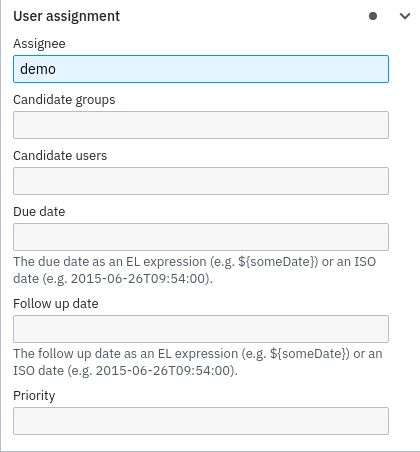Screen dimensions: 420x452
Task: Collapse the User assignment section chevron
Action: [x=405, y=16]
